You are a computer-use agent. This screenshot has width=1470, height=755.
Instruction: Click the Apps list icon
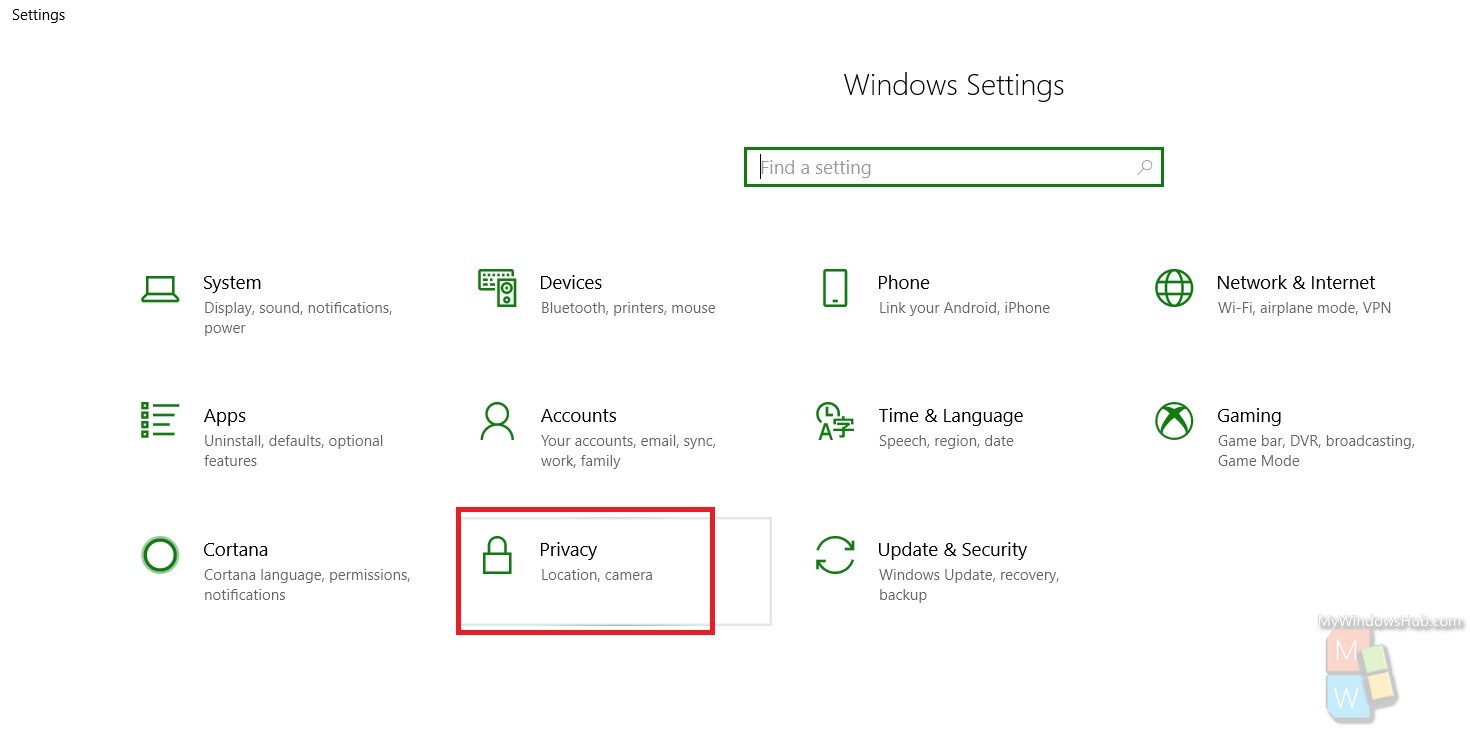click(160, 420)
